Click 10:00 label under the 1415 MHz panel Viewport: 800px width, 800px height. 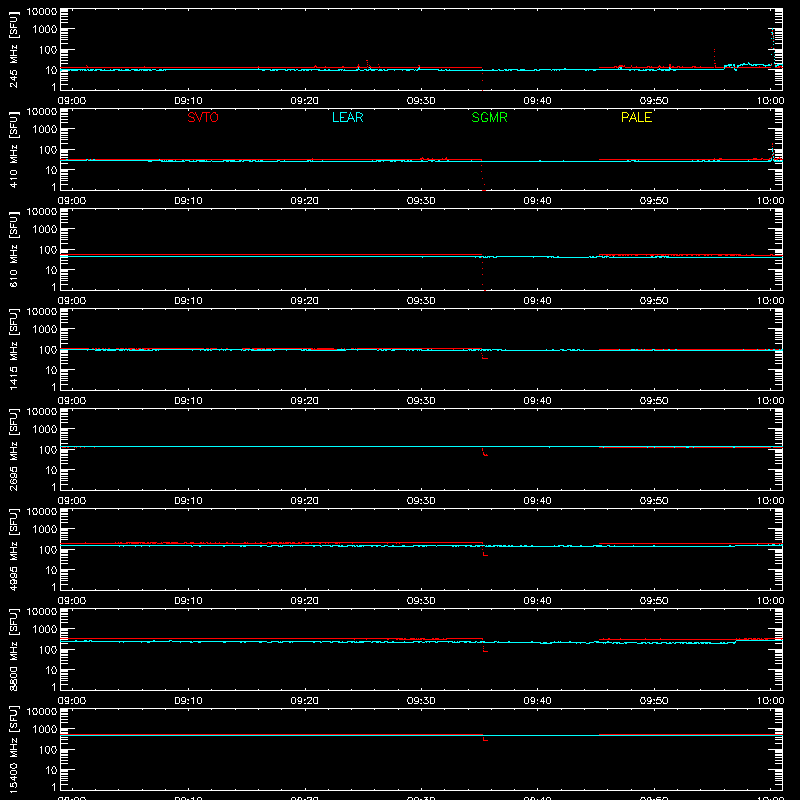tap(770, 401)
